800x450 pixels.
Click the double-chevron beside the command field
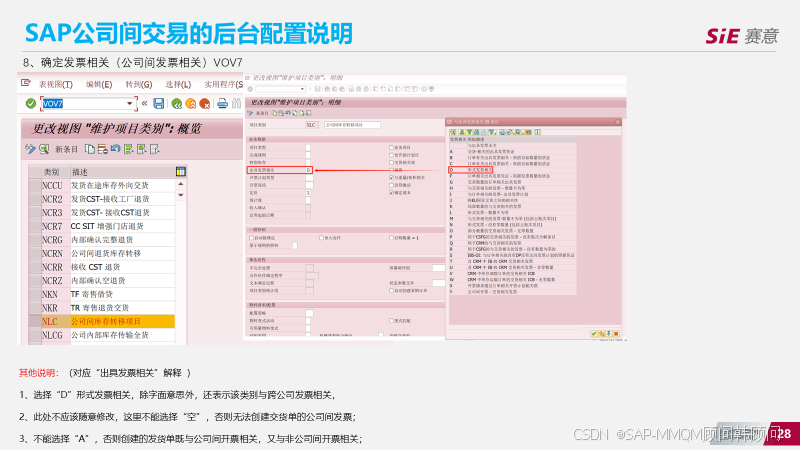(x=144, y=104)
